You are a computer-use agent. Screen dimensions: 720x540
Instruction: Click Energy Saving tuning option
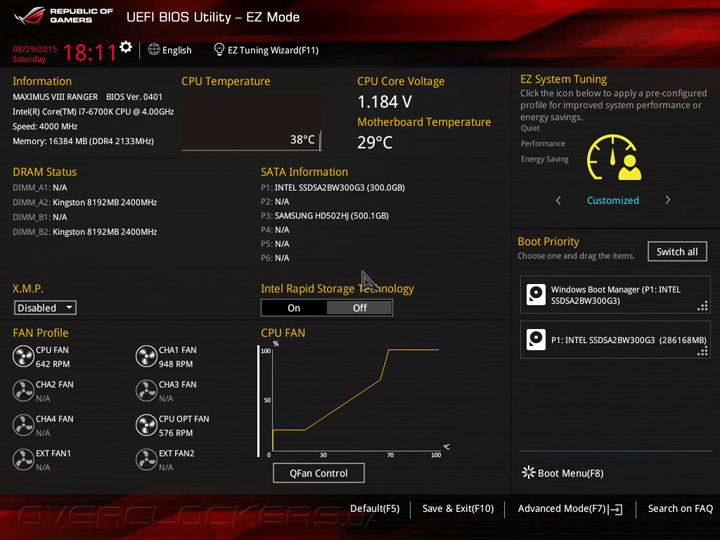545,159
